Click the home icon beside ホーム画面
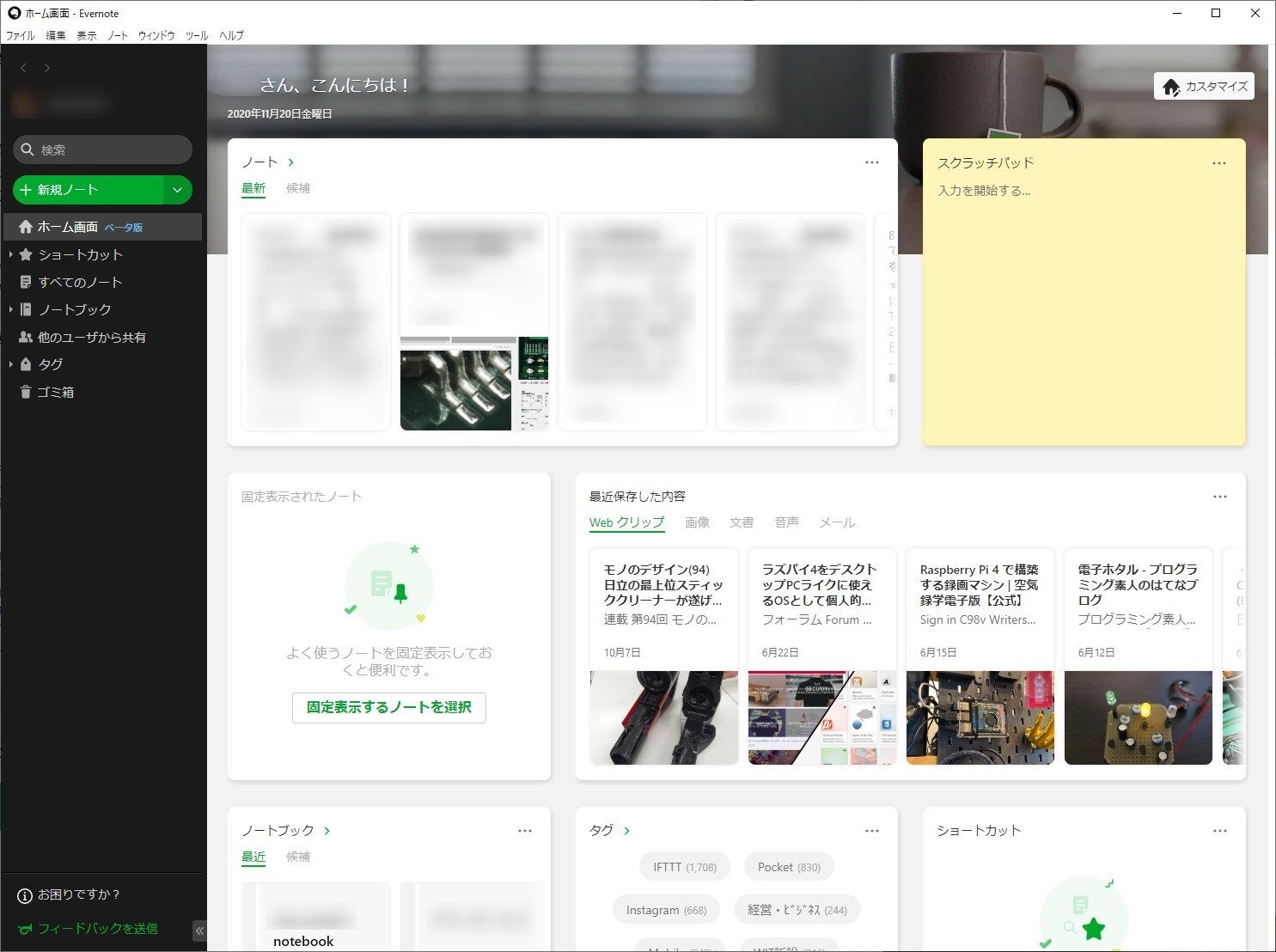This screenshot has width=1276, height=952. [x=26, y=227]
